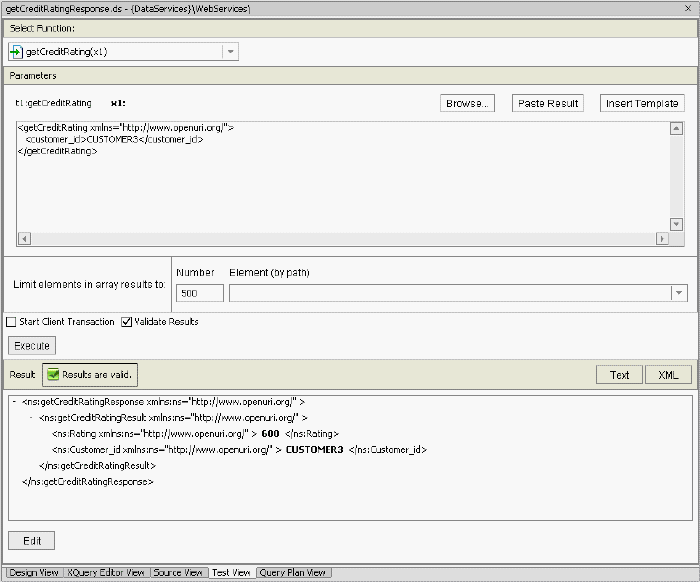Select the Test View tab
This screenshot has height=582, width=700.
coord(231,573)
